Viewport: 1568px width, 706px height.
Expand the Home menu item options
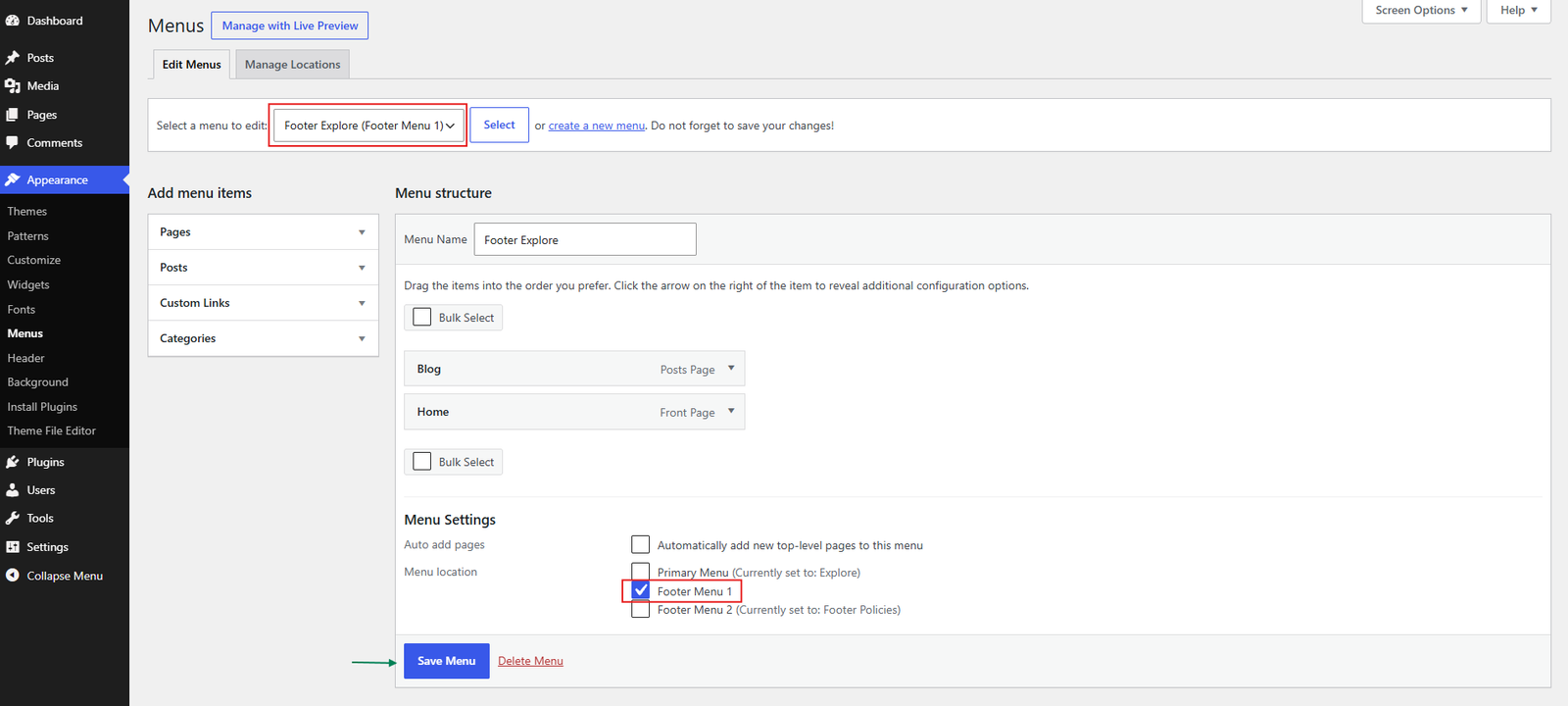click(x=731, y=412)
